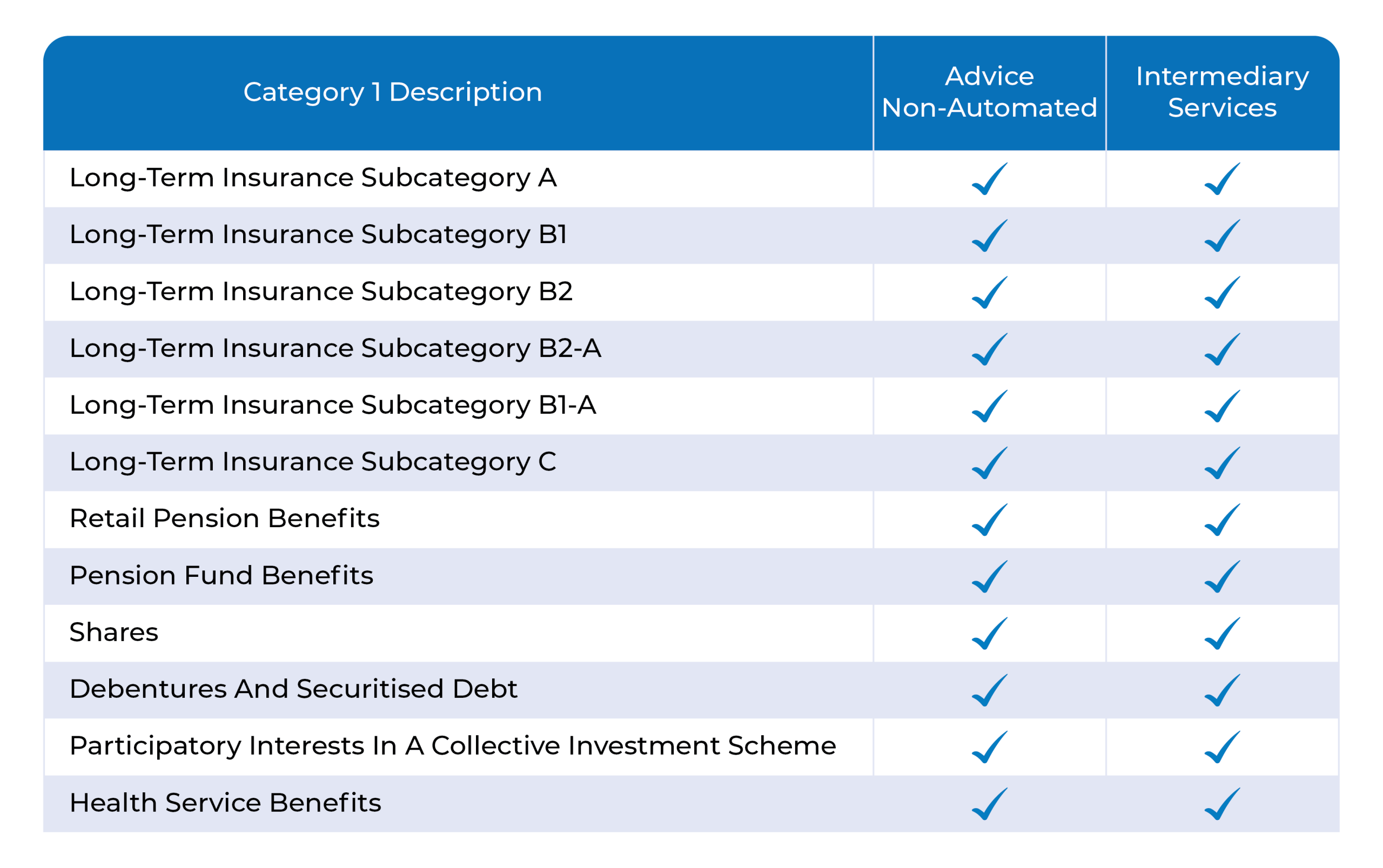
Task: Select the Intermediary Services column header
Action: coord(1221,92)
